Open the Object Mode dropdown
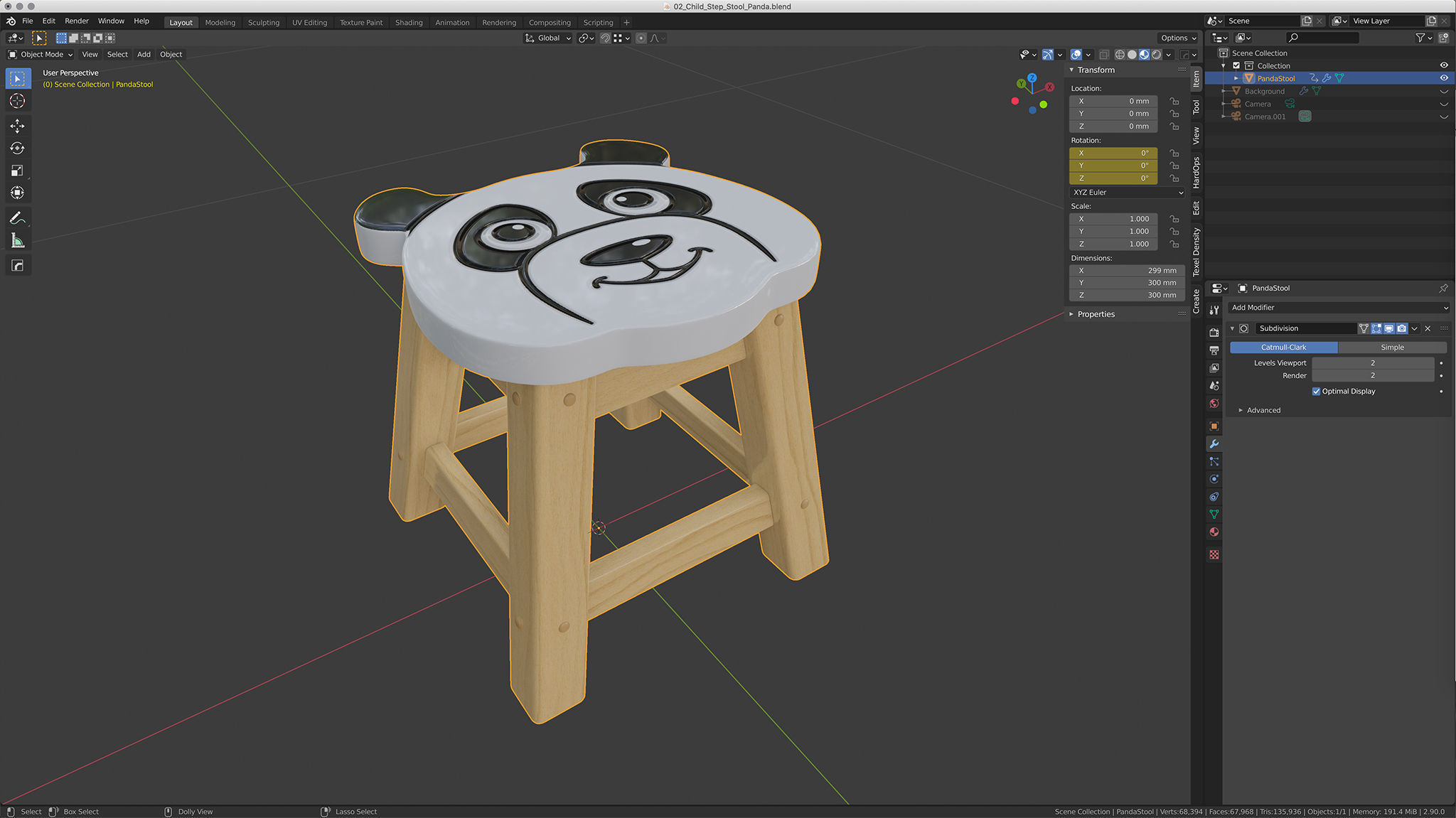1456x818 pixels. (41, 54)
